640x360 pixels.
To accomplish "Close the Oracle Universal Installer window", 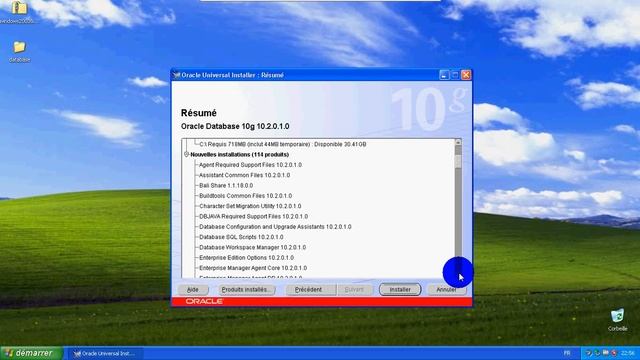I will point(466,75).
